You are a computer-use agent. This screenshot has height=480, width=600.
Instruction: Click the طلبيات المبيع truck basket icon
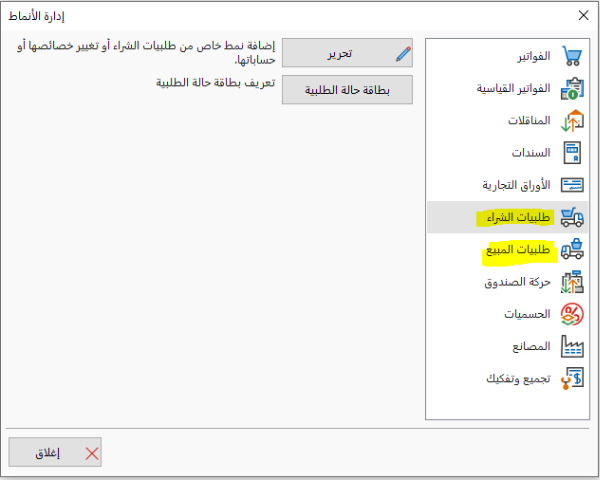572,249
